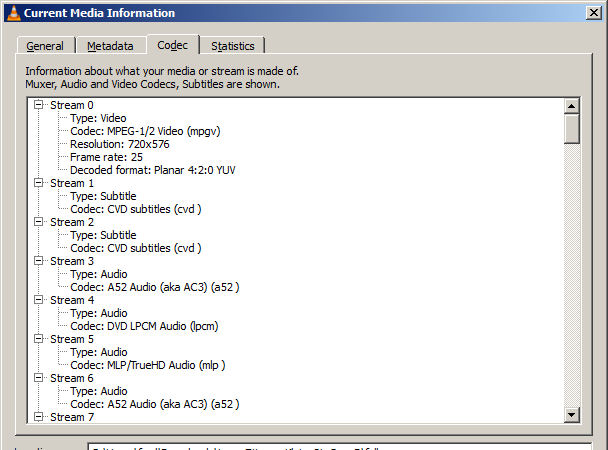Show the Statistics tab
The image size is (608, 450).
(233, 46)
